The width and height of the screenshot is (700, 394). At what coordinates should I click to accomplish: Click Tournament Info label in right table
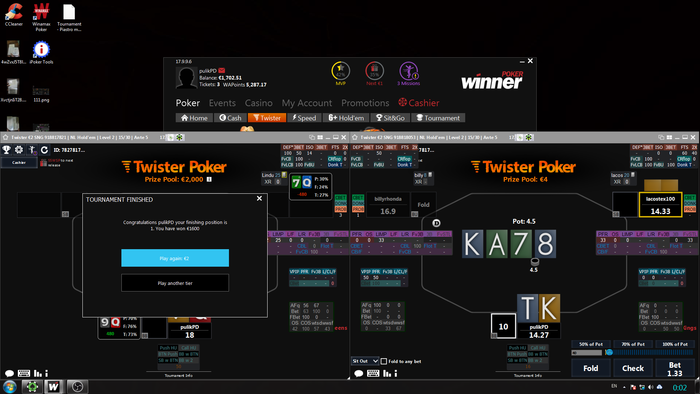(x=528, y=376)
